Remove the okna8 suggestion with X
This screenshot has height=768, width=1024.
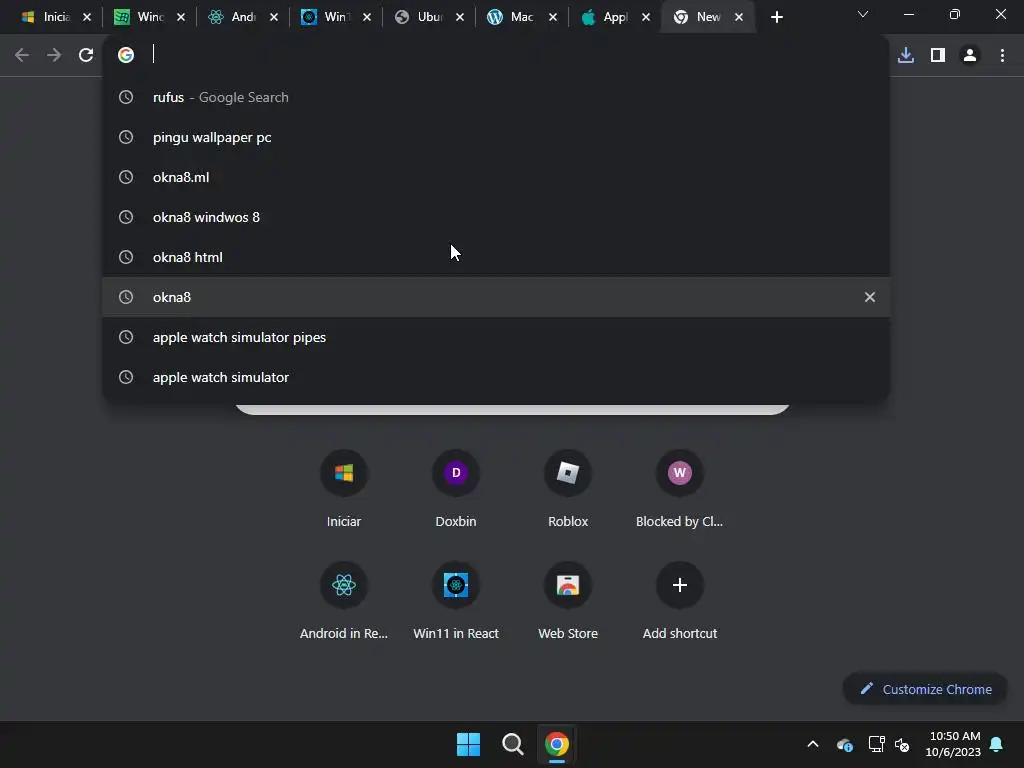click(870, 297)
